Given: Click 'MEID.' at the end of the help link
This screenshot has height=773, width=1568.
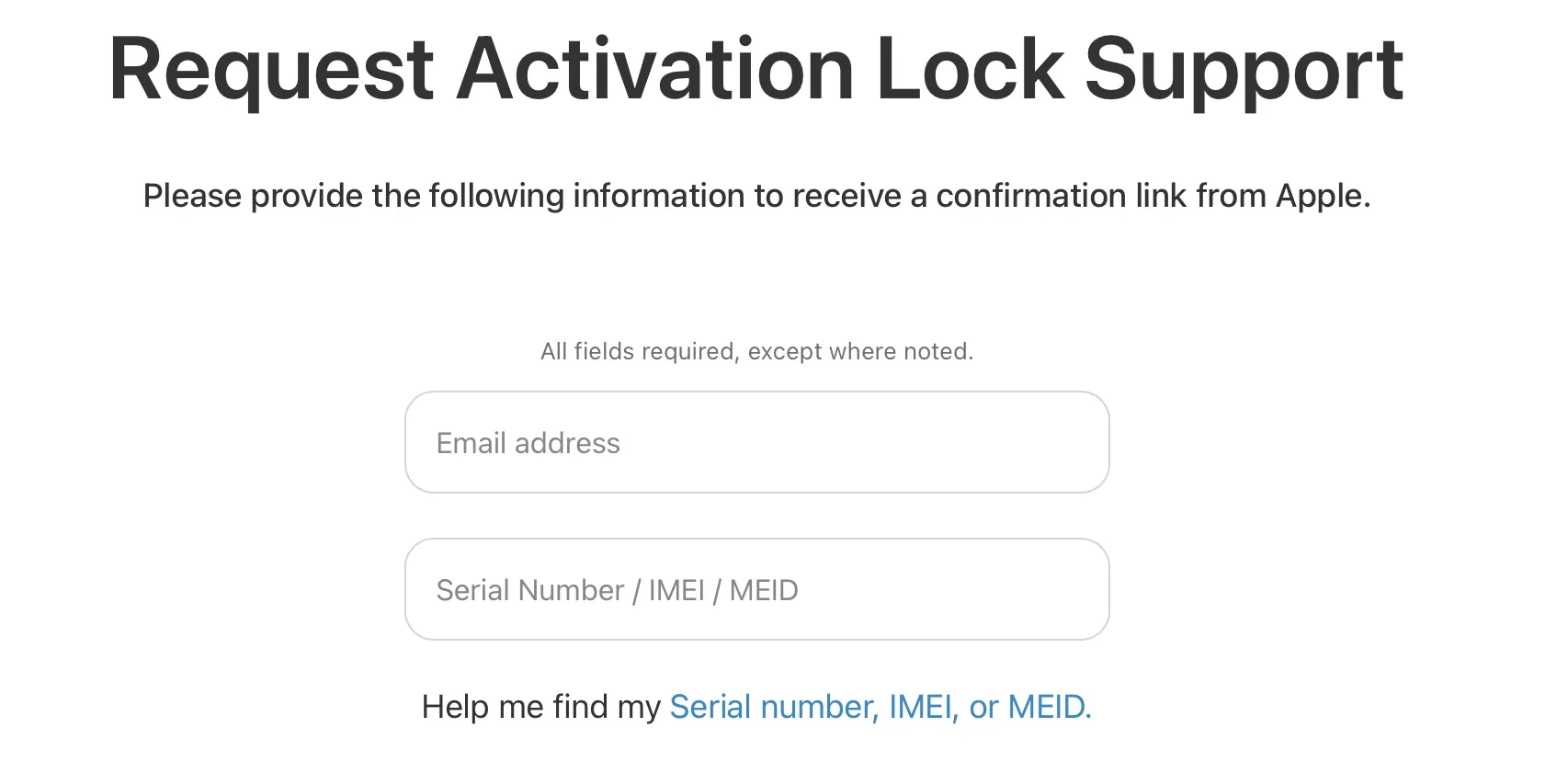Looking at the screenshot, I should 1050,707.
